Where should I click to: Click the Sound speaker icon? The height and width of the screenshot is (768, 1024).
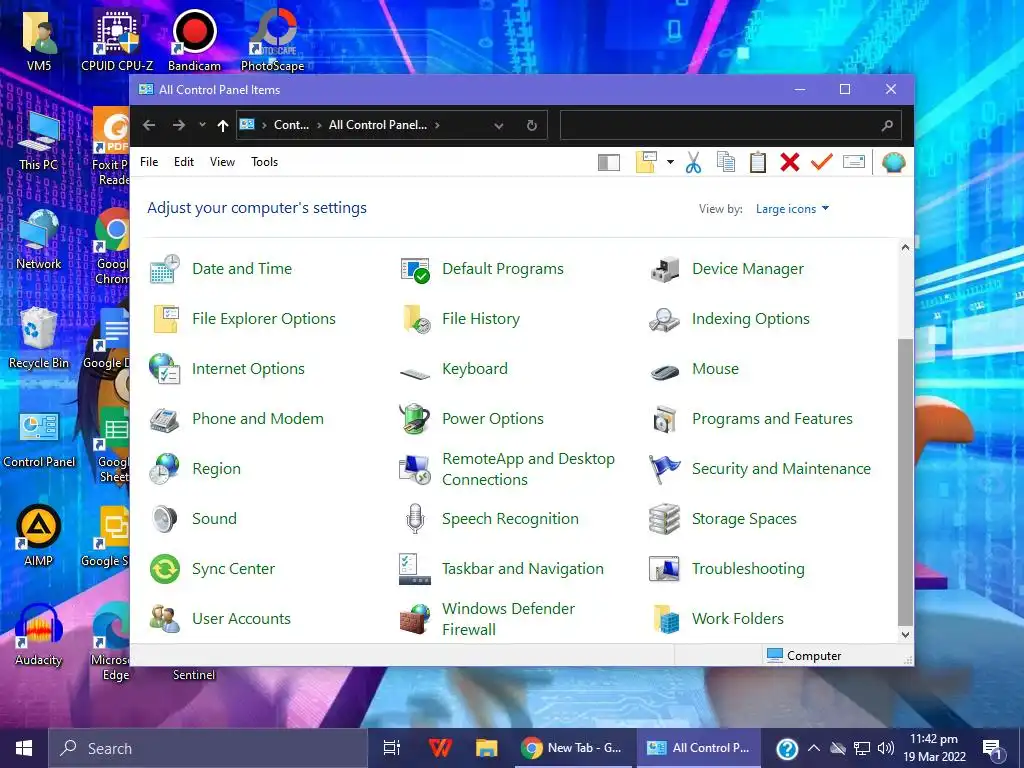(165, 519)
